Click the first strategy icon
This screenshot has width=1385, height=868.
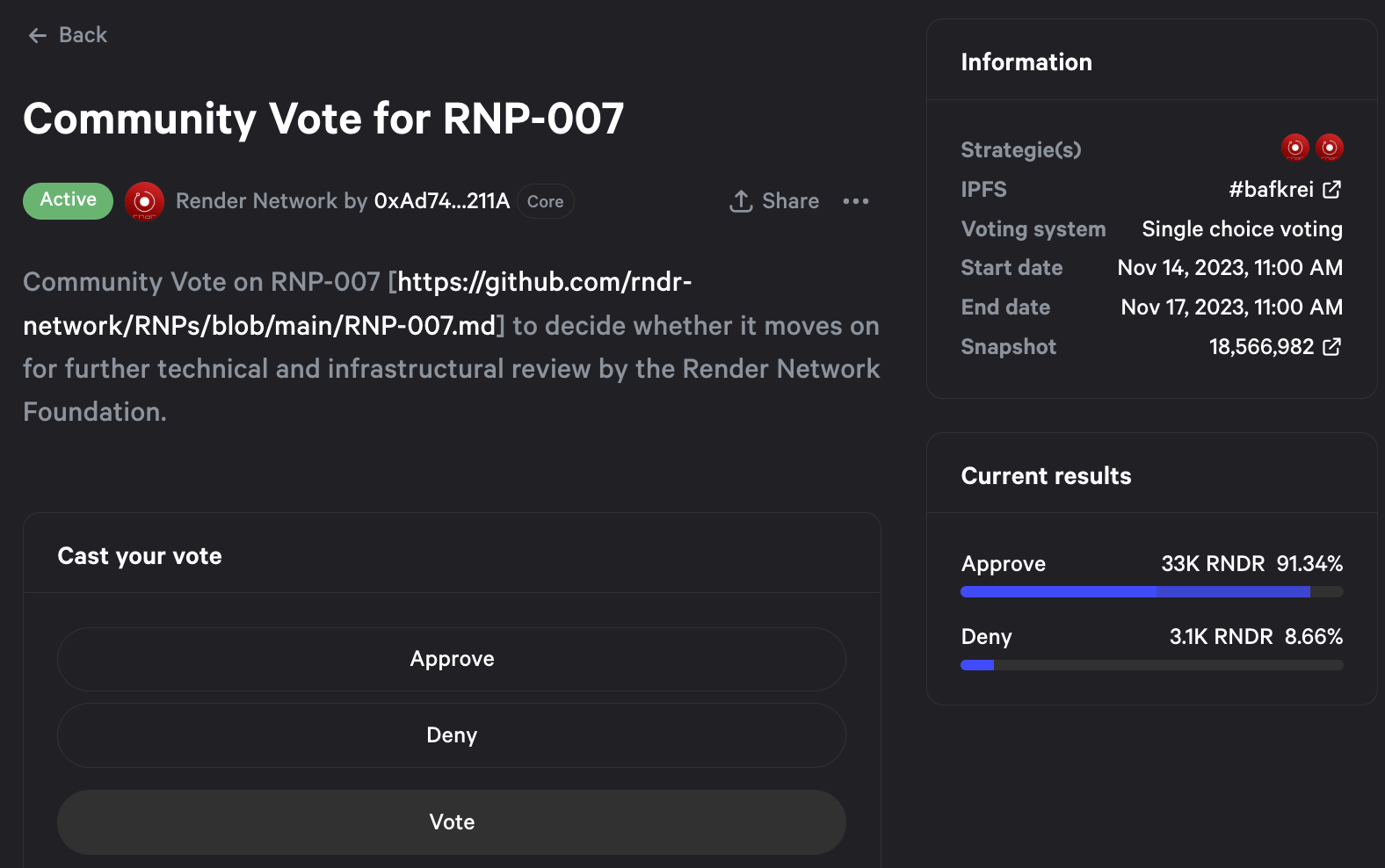pos(1294,148)
